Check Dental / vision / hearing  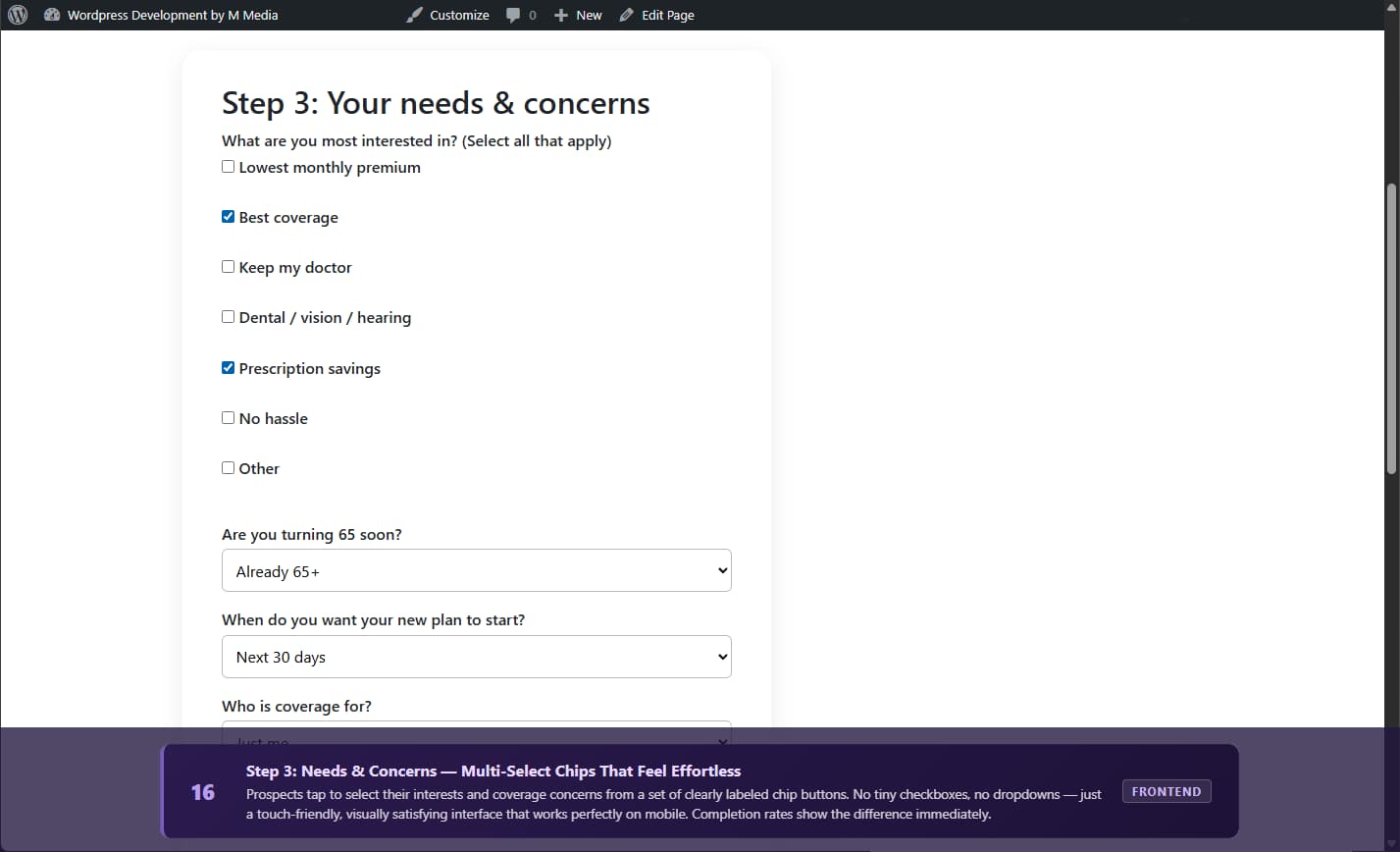tap(228, 316)
